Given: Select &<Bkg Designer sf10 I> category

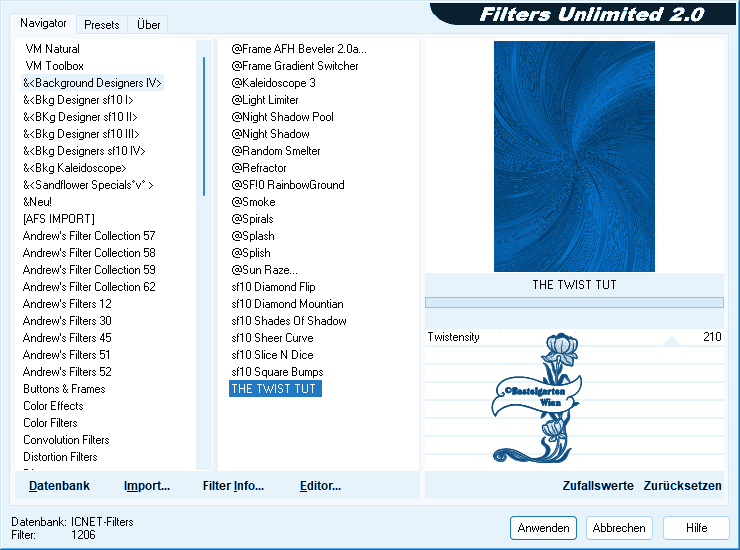Looking at the screenshot, I should click(78, 100).
